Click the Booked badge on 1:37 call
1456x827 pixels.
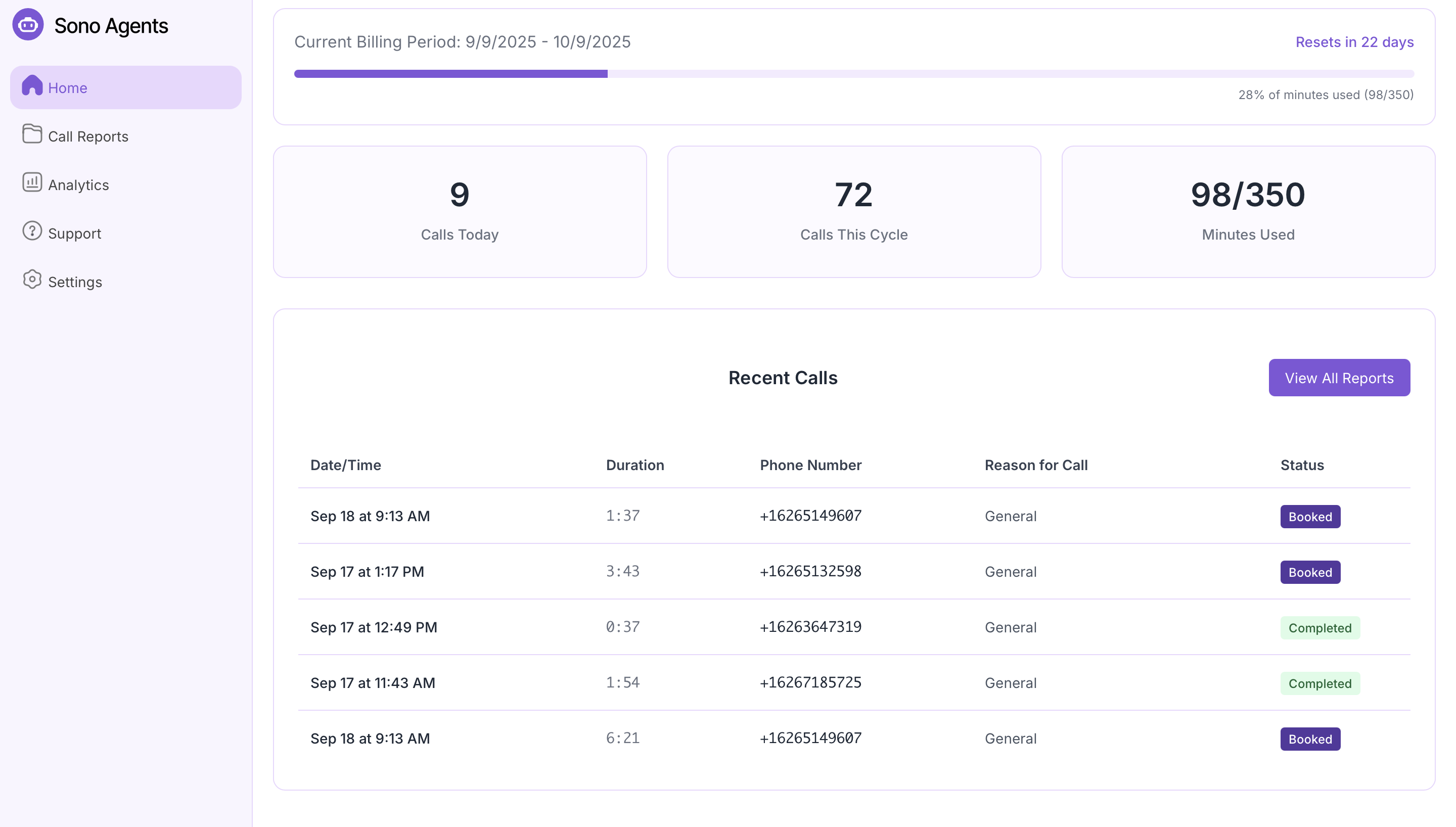pyautogui.click(x=1309, y=516)
